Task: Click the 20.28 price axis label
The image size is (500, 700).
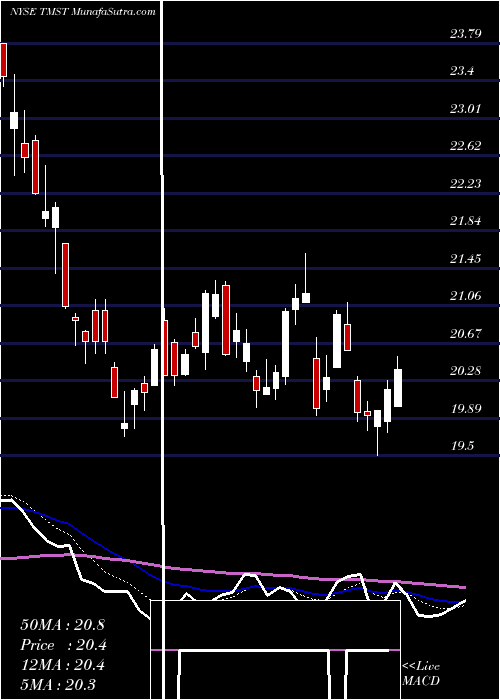Action: pos(466,371)
